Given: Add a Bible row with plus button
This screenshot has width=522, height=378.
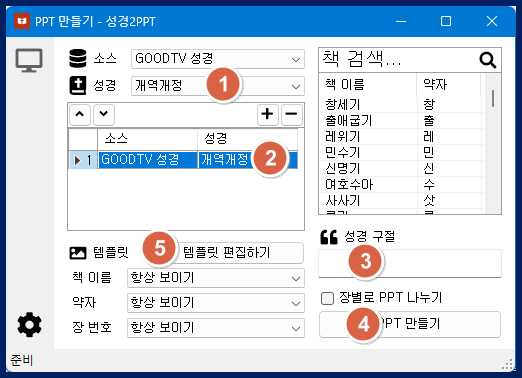Looking at the screenshot, I should coord(268,114).
